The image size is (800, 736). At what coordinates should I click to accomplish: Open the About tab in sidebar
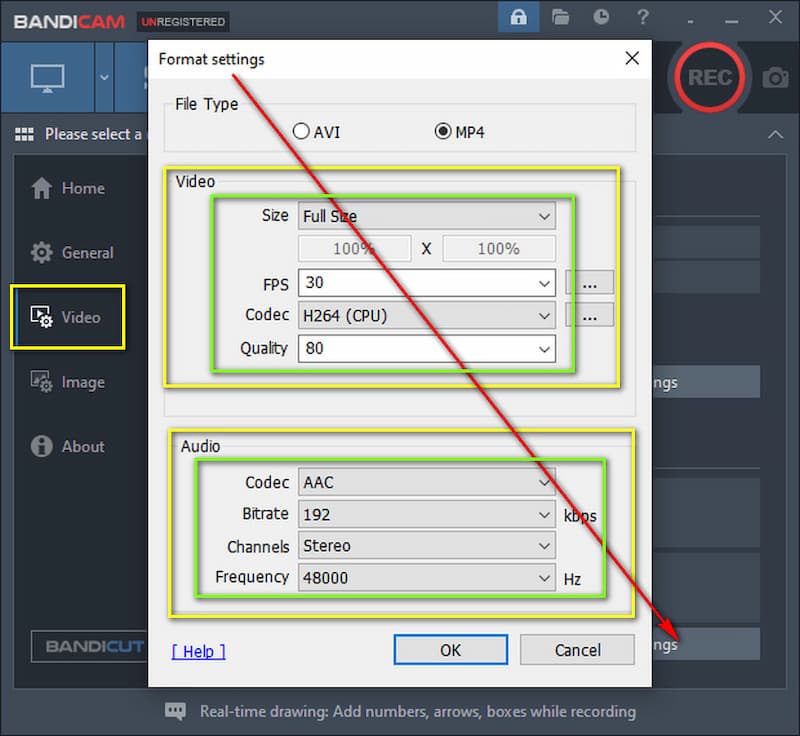(68, 446)
